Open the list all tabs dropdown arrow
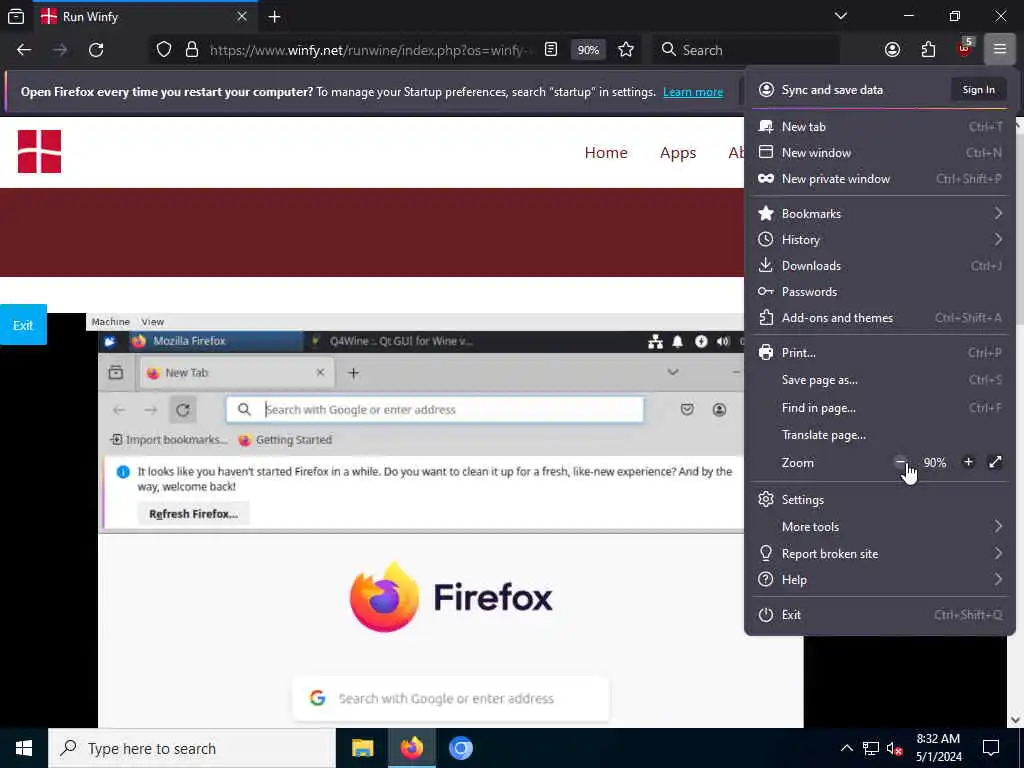 [840, 16]
